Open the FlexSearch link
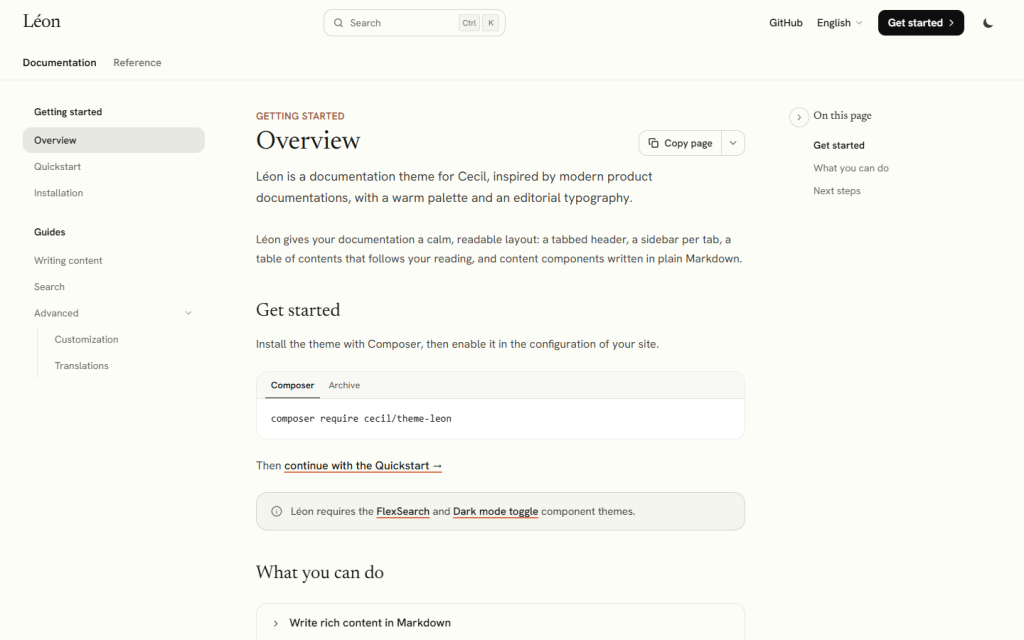The width and height of the screenshot is (1024, 640). pyautogui.click(x=403, y=511)
